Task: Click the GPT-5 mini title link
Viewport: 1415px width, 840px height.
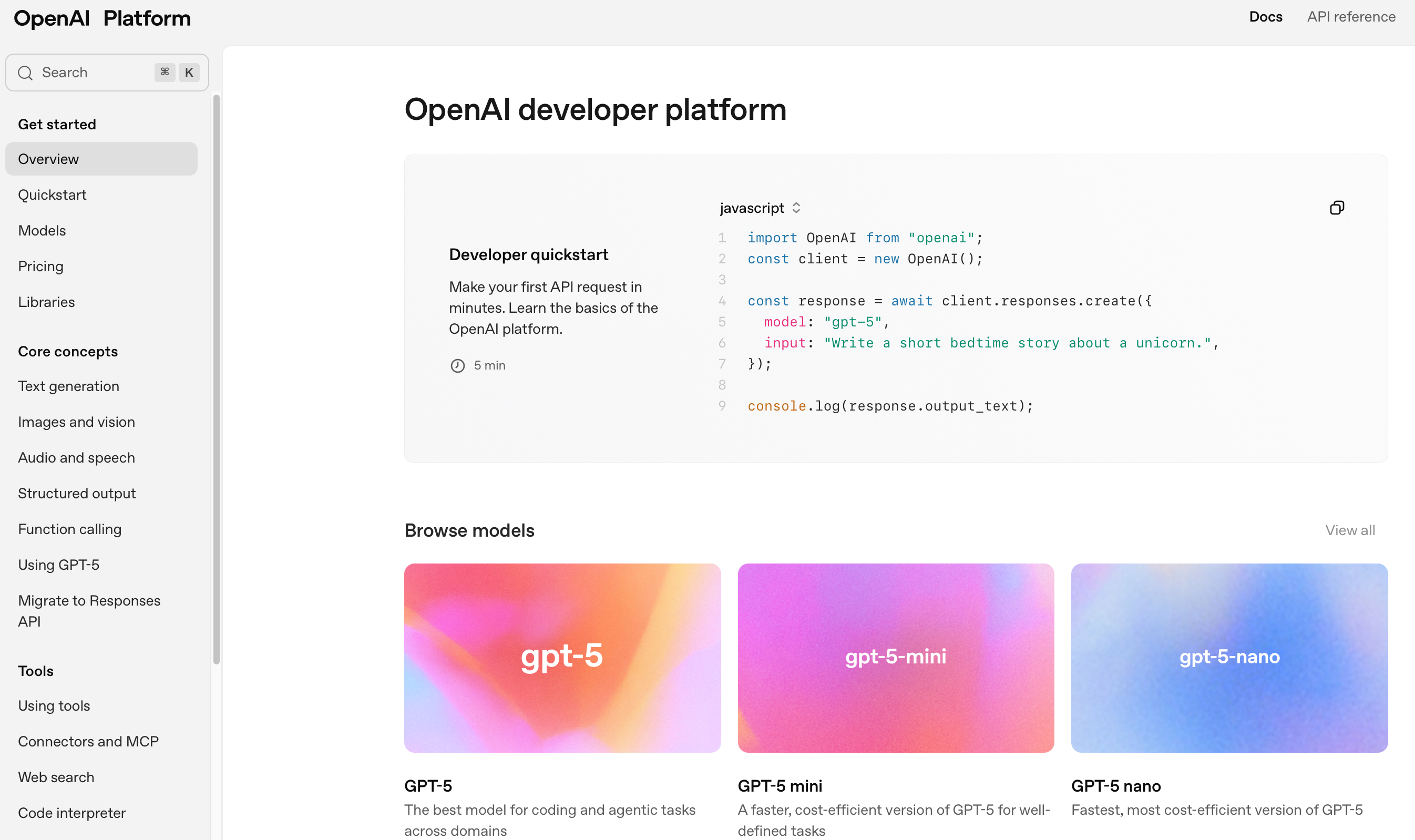Action: tap(780, 786)
